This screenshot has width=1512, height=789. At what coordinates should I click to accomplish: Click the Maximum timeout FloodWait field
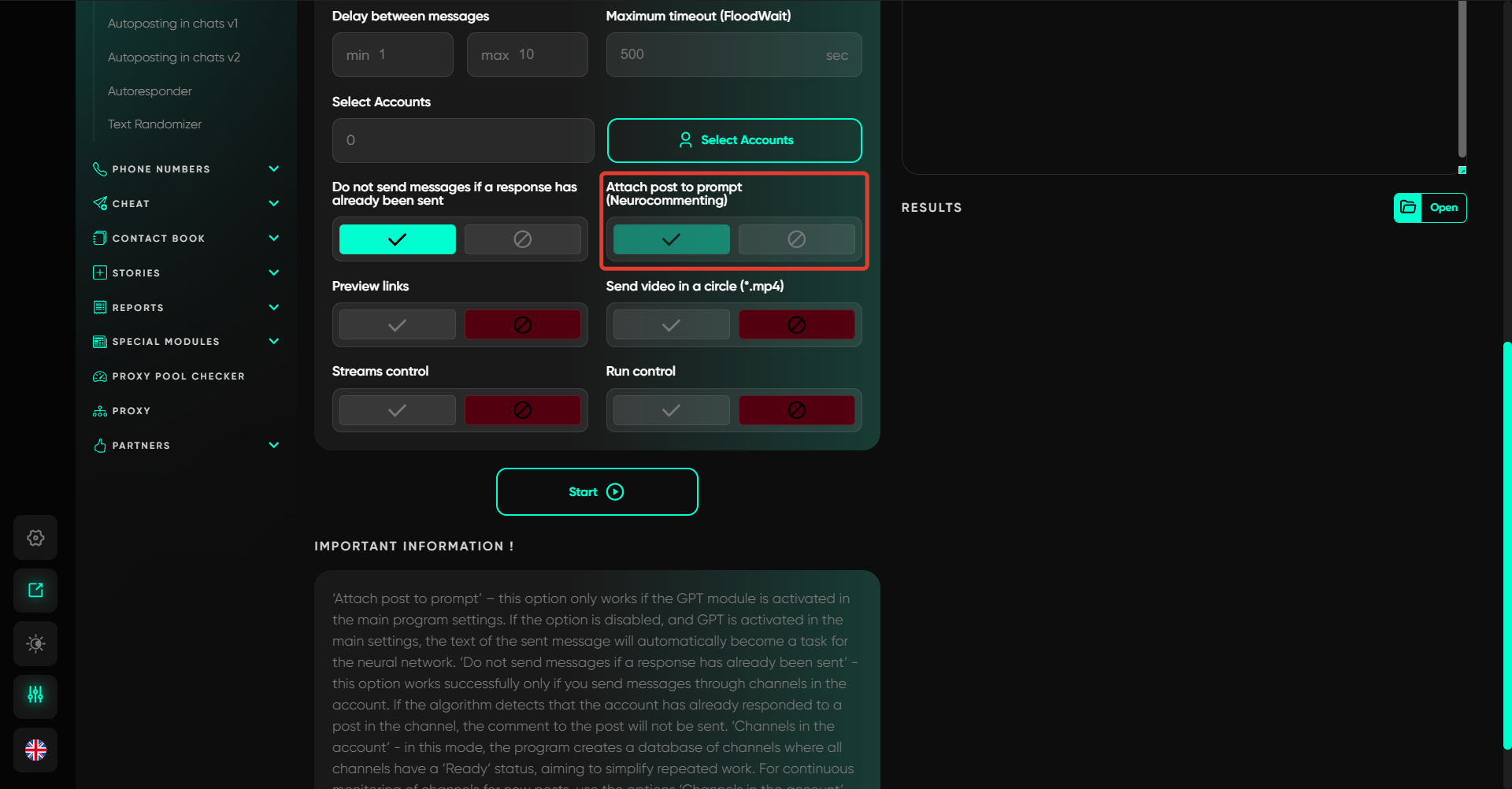tap(721, 55)
